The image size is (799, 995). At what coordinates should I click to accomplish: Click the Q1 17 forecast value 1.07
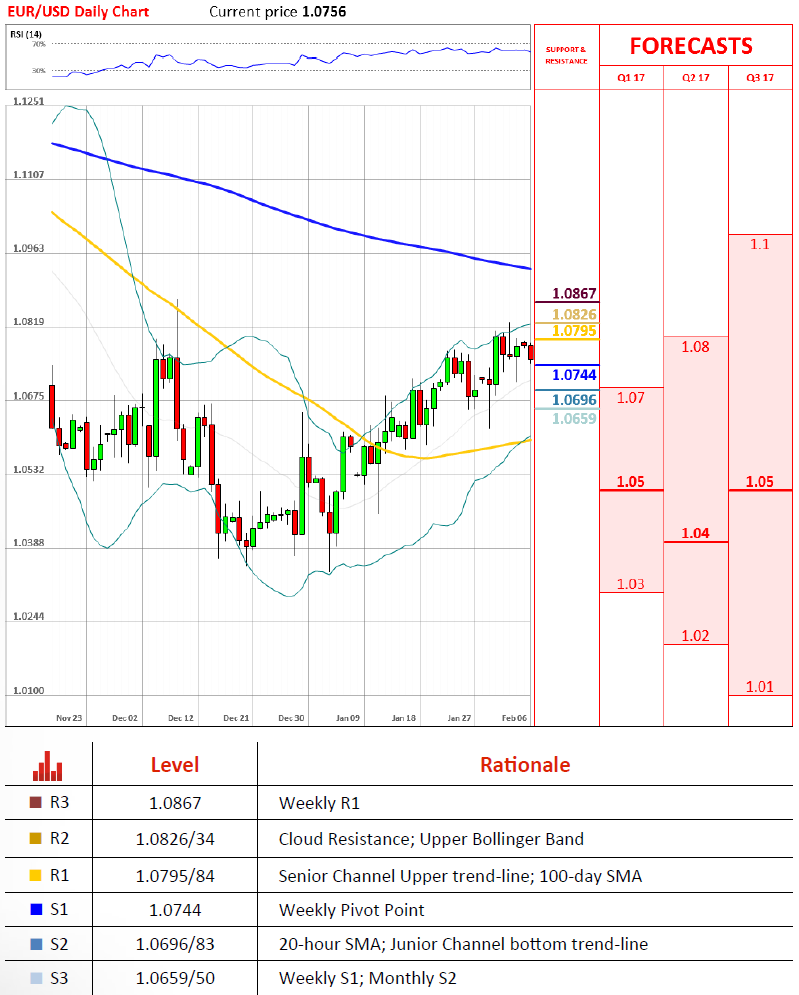[631, 398]
